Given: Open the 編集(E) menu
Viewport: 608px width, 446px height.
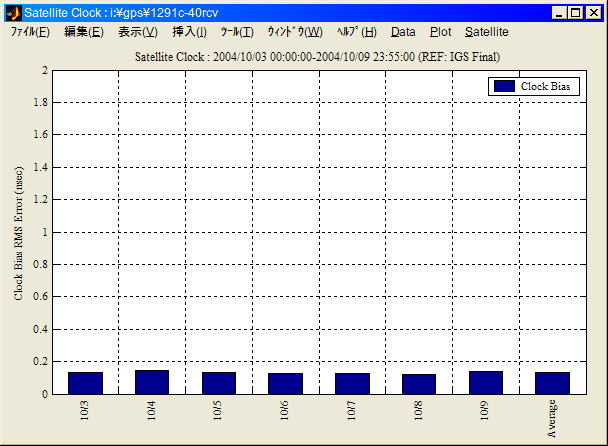Looking at the screenshot, I should coord(83,32).
